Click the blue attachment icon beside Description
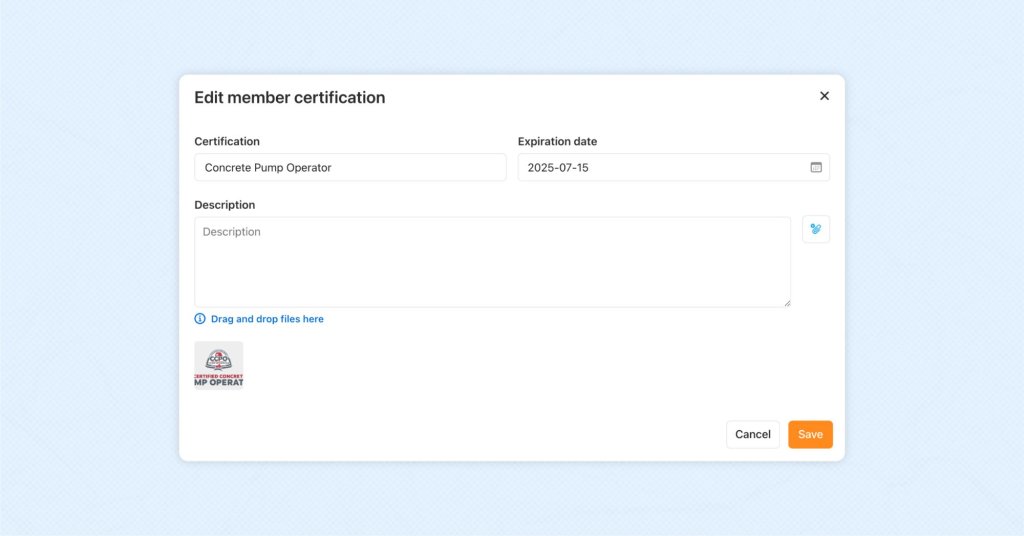The height and width of the screenshot is (536, 1024). click(816, 229)
